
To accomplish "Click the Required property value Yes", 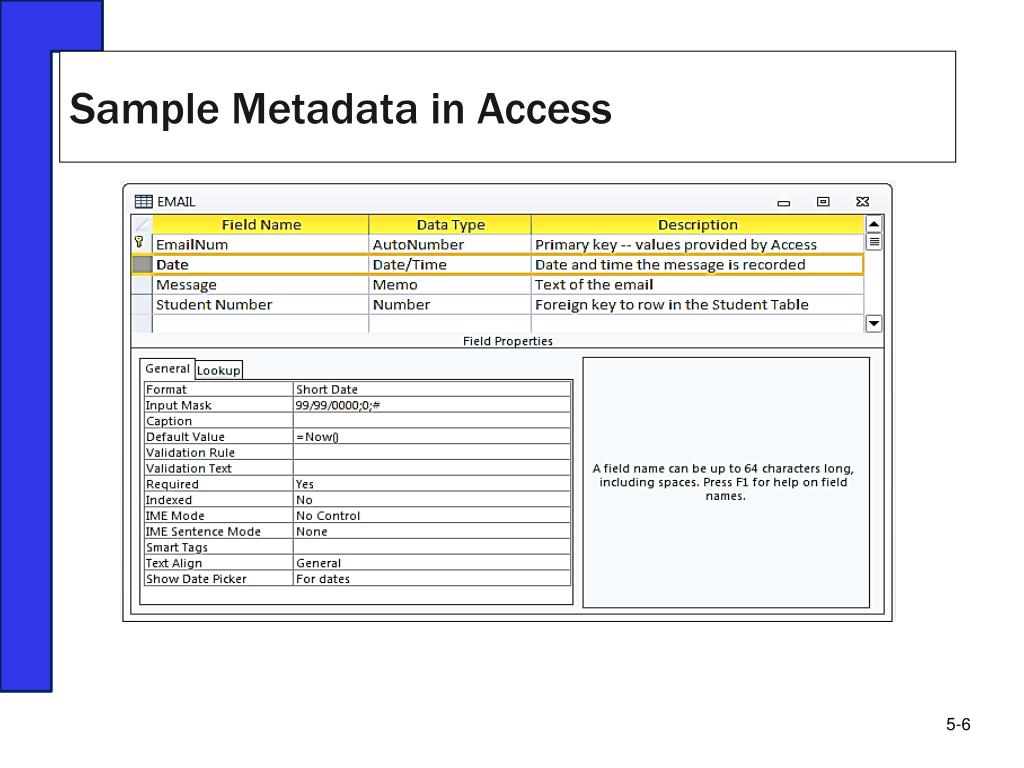I will point(432,484).
